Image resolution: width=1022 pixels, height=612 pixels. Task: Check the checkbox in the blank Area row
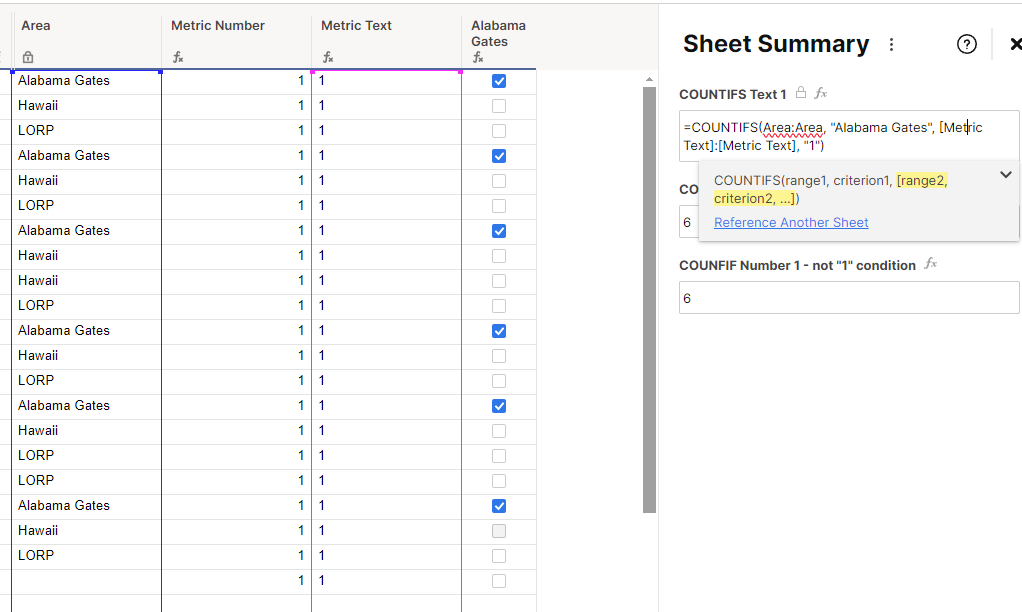point(499,581)
